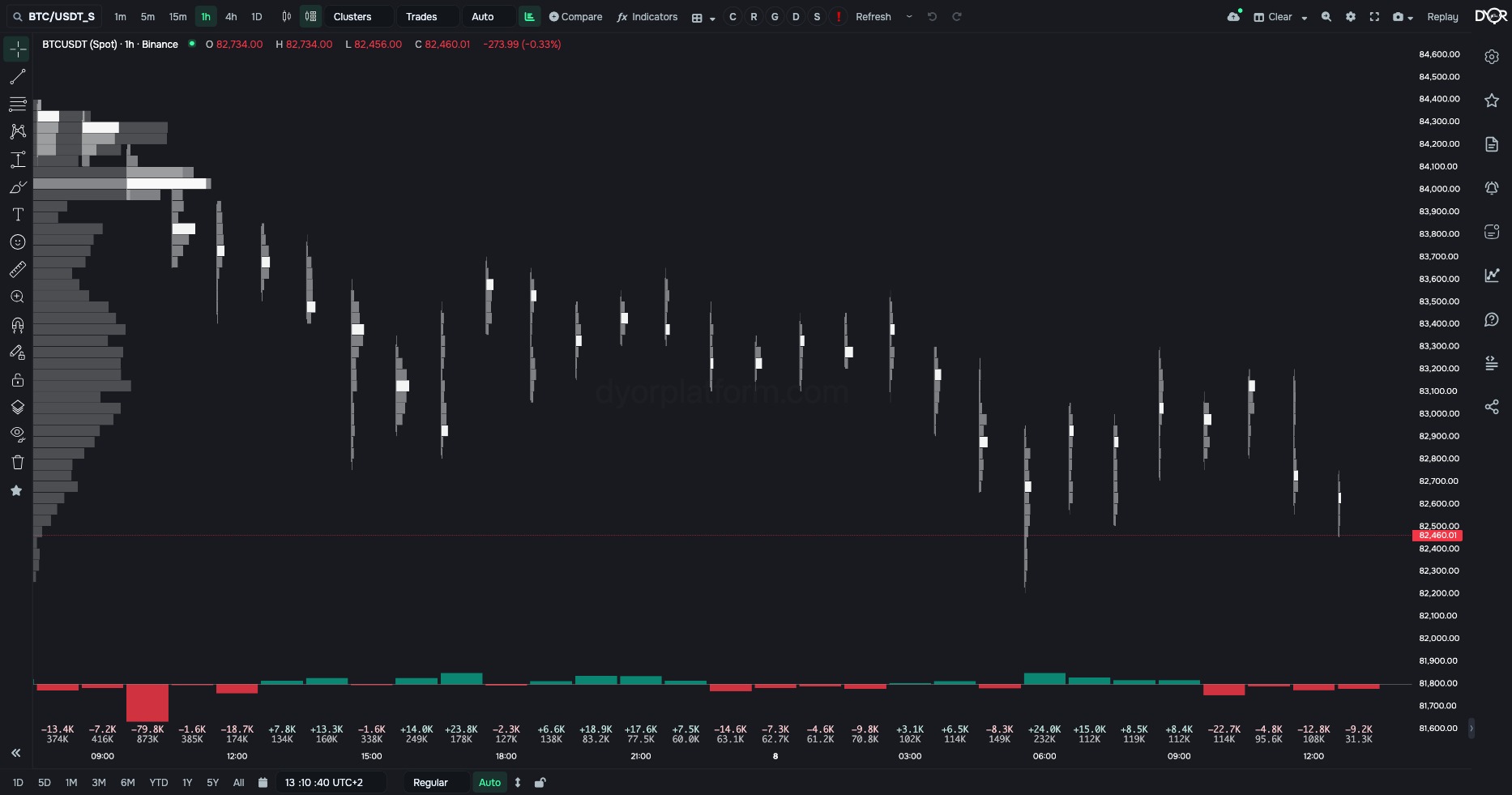This screenshot has height=795, width=1512.
Task: Click the Refresh button
Action: (873, 17)
